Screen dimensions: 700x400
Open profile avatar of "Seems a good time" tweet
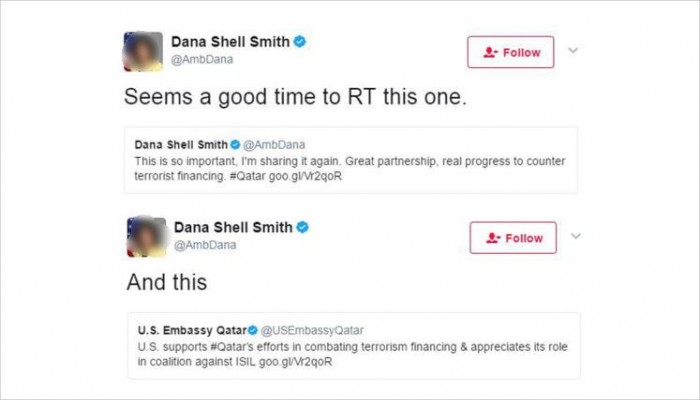point(142,52)
